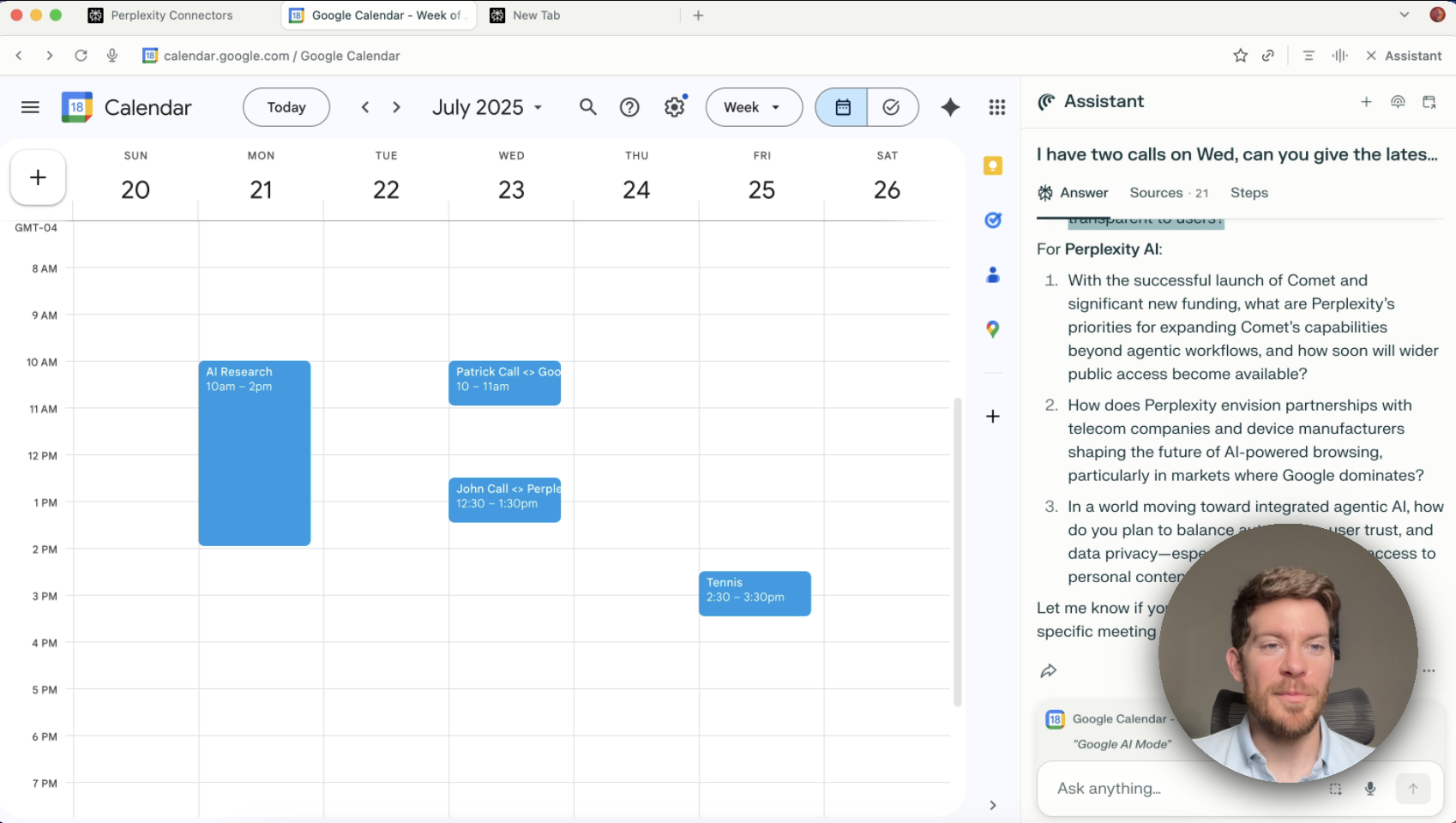
Task: Close the Assistant sidebar toggle
Action: [x=1403, y=56]
